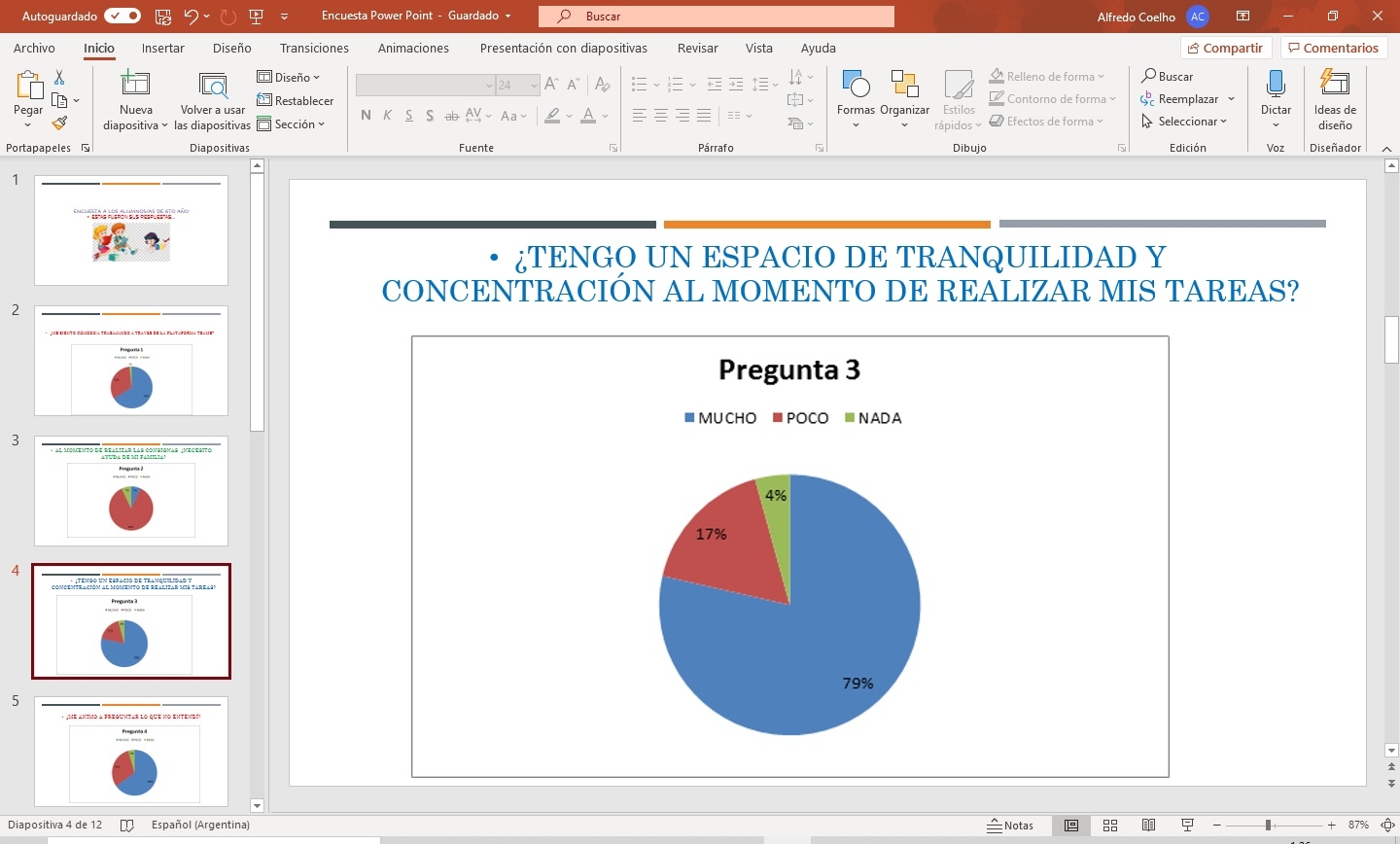Insert a Nueva diapositiva
This screenshot has width=1400, height=844.
tap(136, 100)
